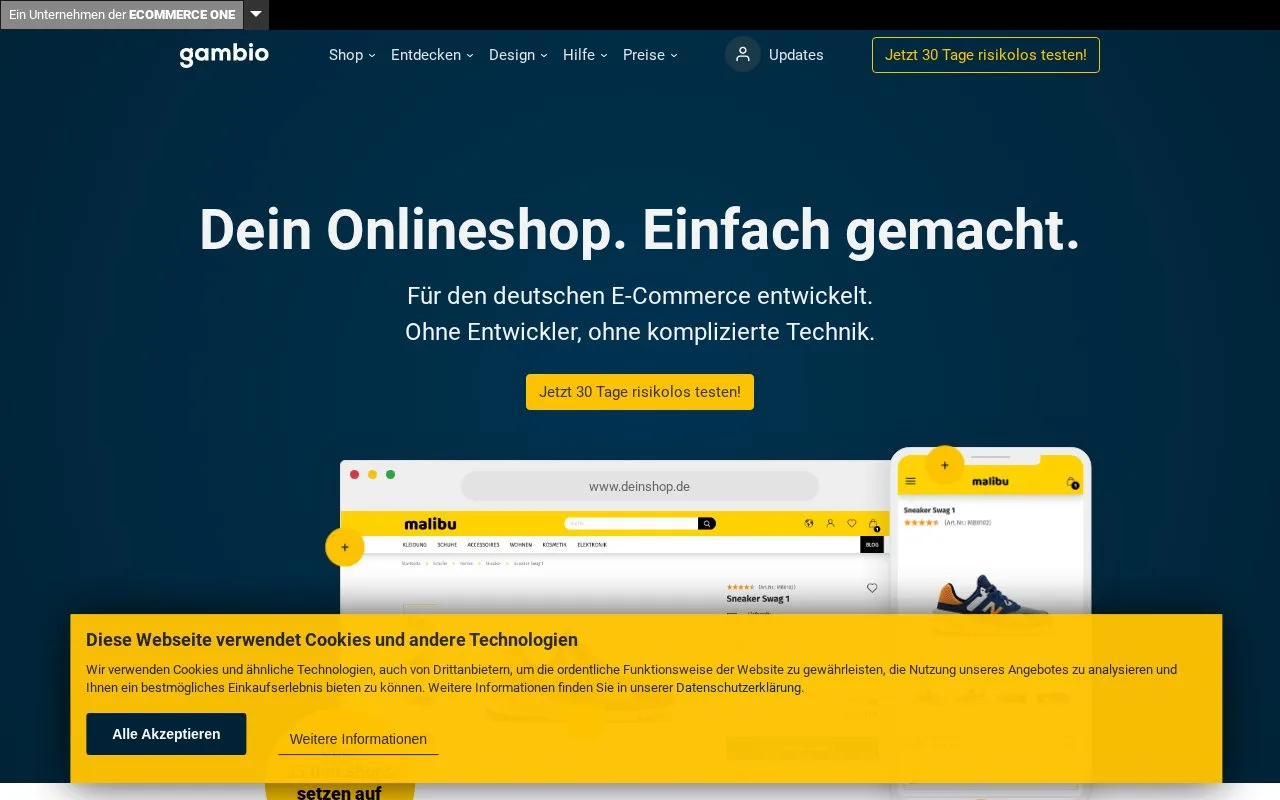Open the Design dropdown menu
Image resolution: width=1280 pixels, height=800 pixels.
518,55
